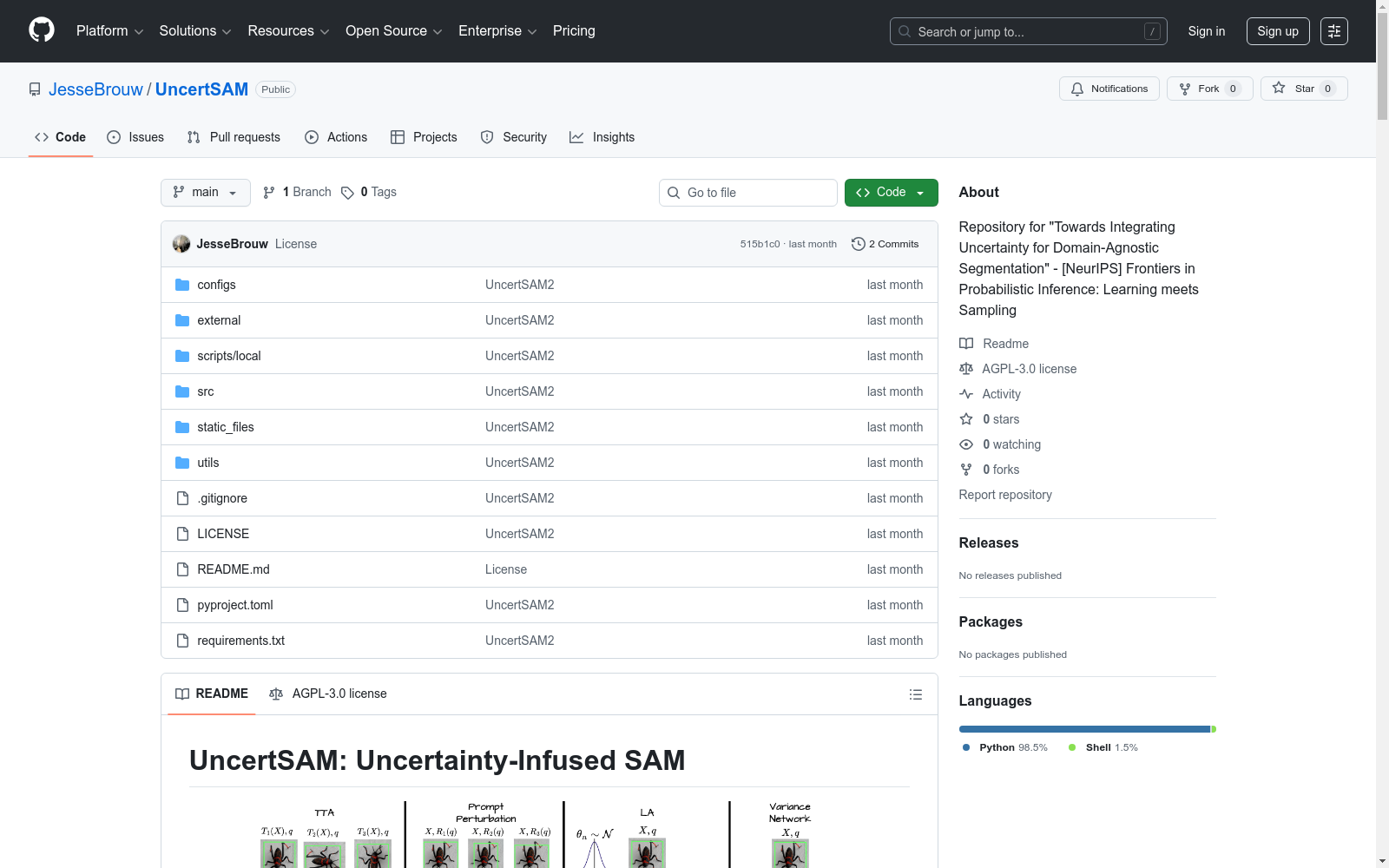This screenshot has height=868, width=1389.
Task: Click the LICENSE file icon
Action: click(x=182, y=534)
